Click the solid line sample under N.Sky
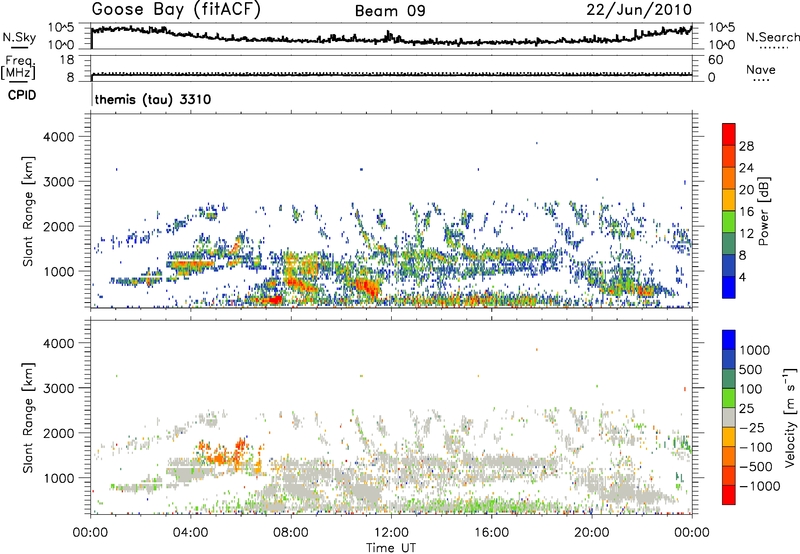 tap(19, 47)
